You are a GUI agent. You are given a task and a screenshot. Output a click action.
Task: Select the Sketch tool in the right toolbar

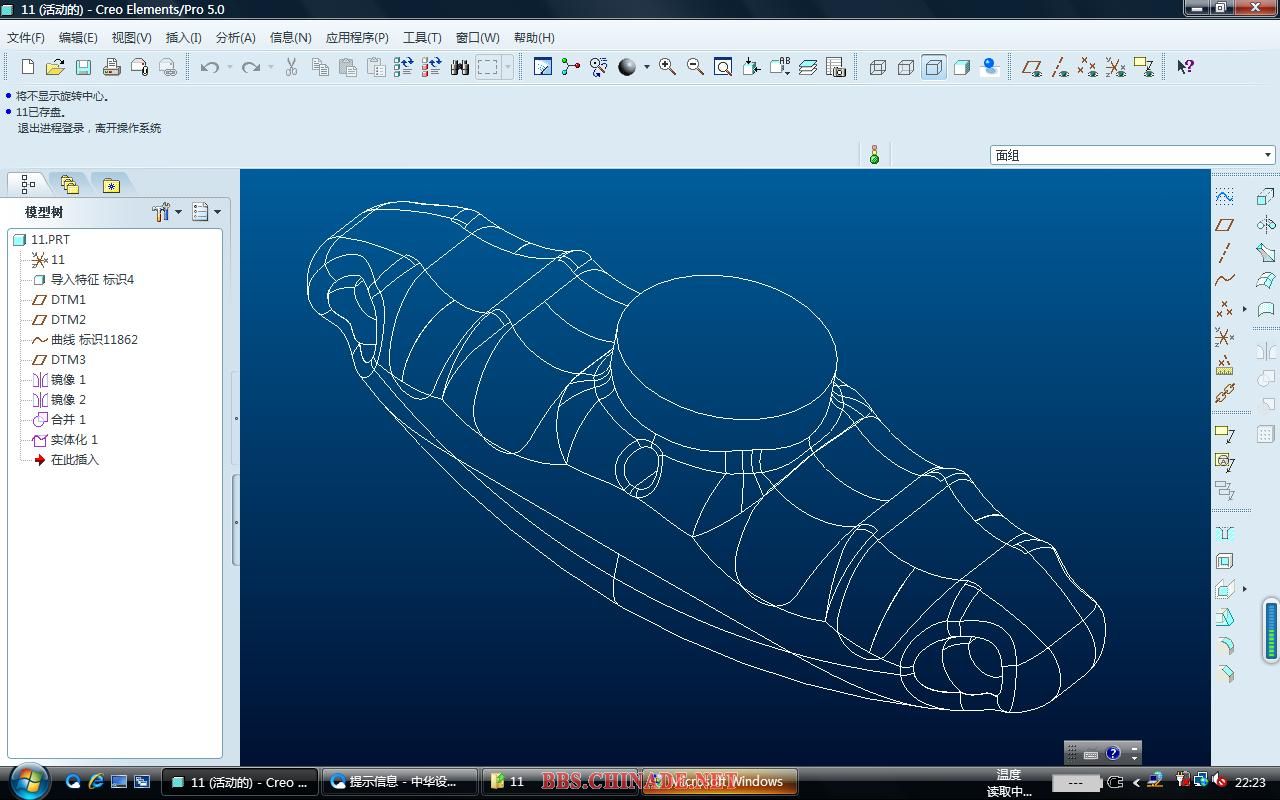(1224, 196)
